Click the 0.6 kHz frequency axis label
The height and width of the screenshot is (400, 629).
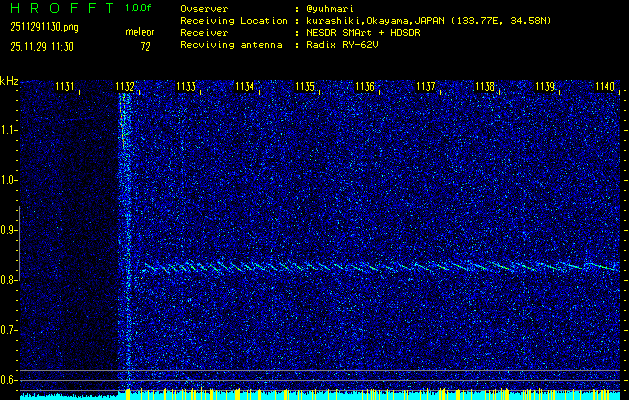point(9,379)
